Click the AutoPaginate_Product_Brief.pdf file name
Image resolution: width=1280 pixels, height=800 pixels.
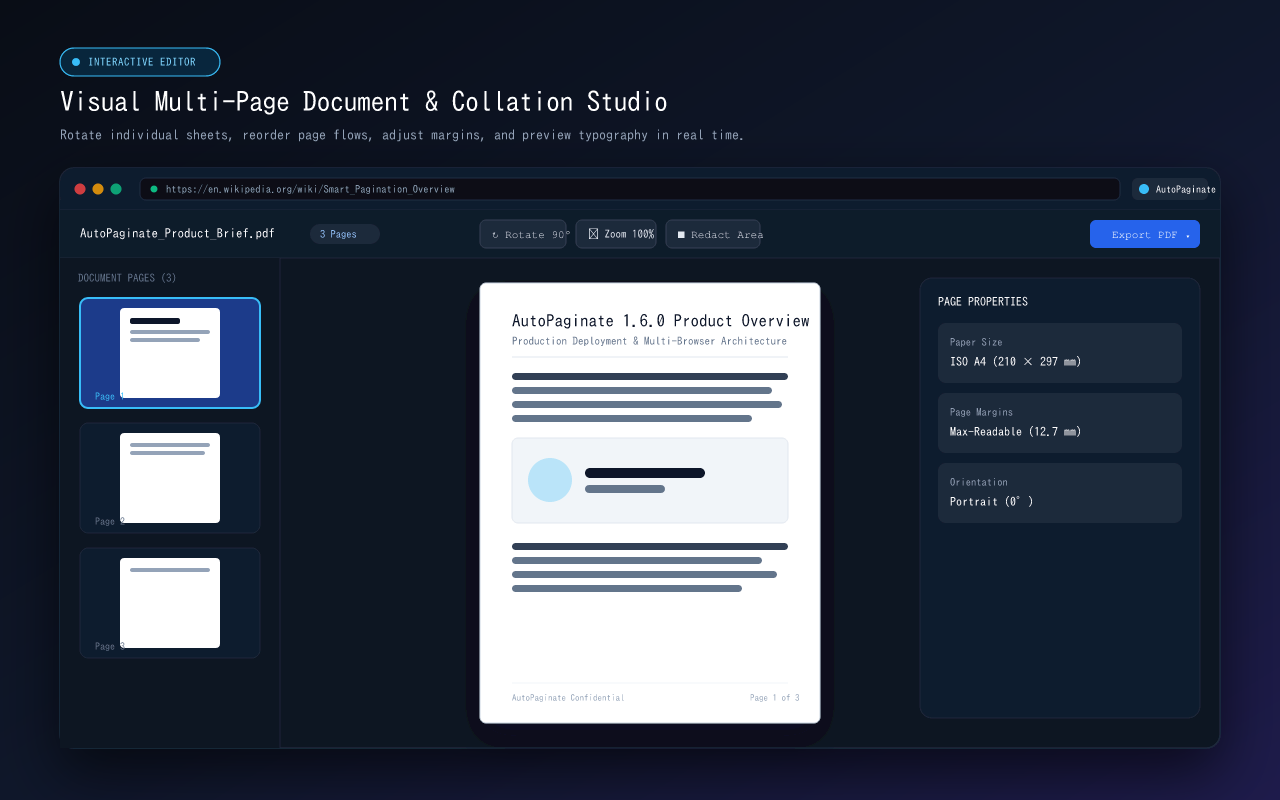point(177,234)
